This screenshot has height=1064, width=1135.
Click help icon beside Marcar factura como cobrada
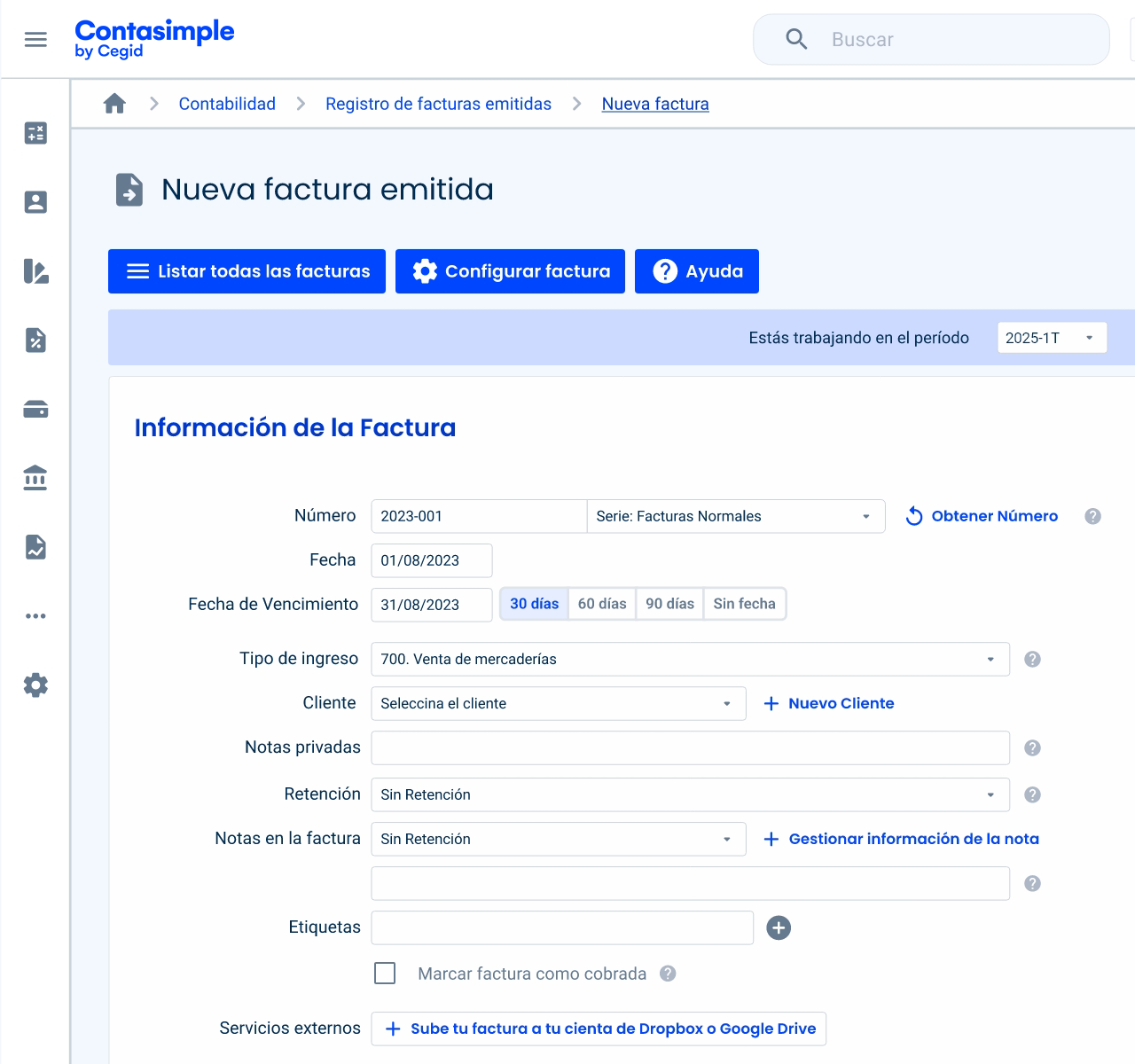click(x=668, y=974)
